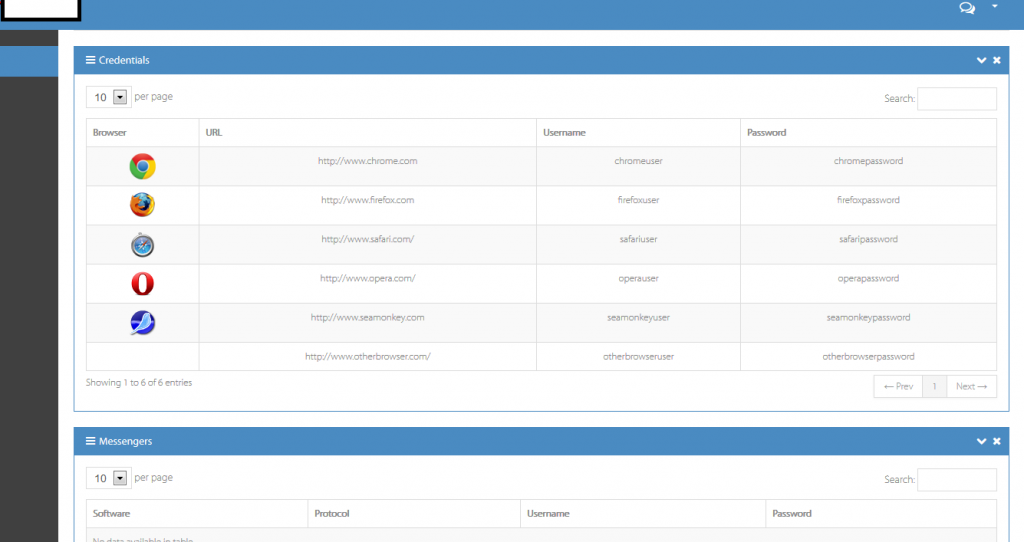Open the chat bubbles icon in top bar
This screenshot has height=542, width=1024.
tap(967, 8)
